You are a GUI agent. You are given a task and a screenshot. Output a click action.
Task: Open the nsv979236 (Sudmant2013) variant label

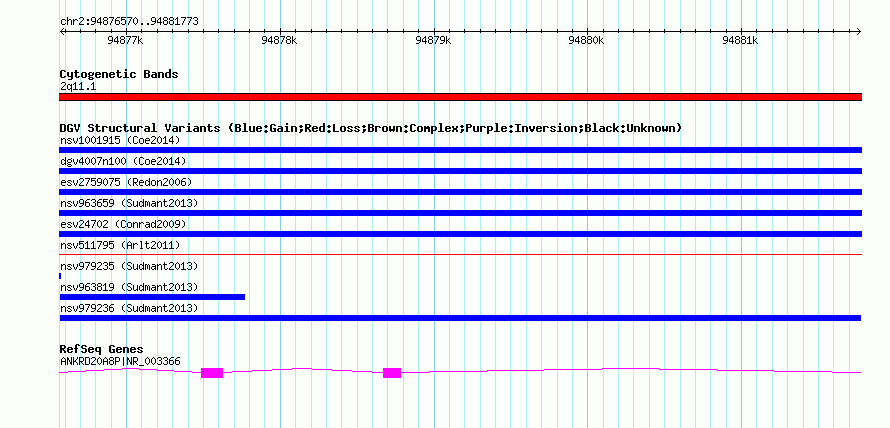click(129, 308)
